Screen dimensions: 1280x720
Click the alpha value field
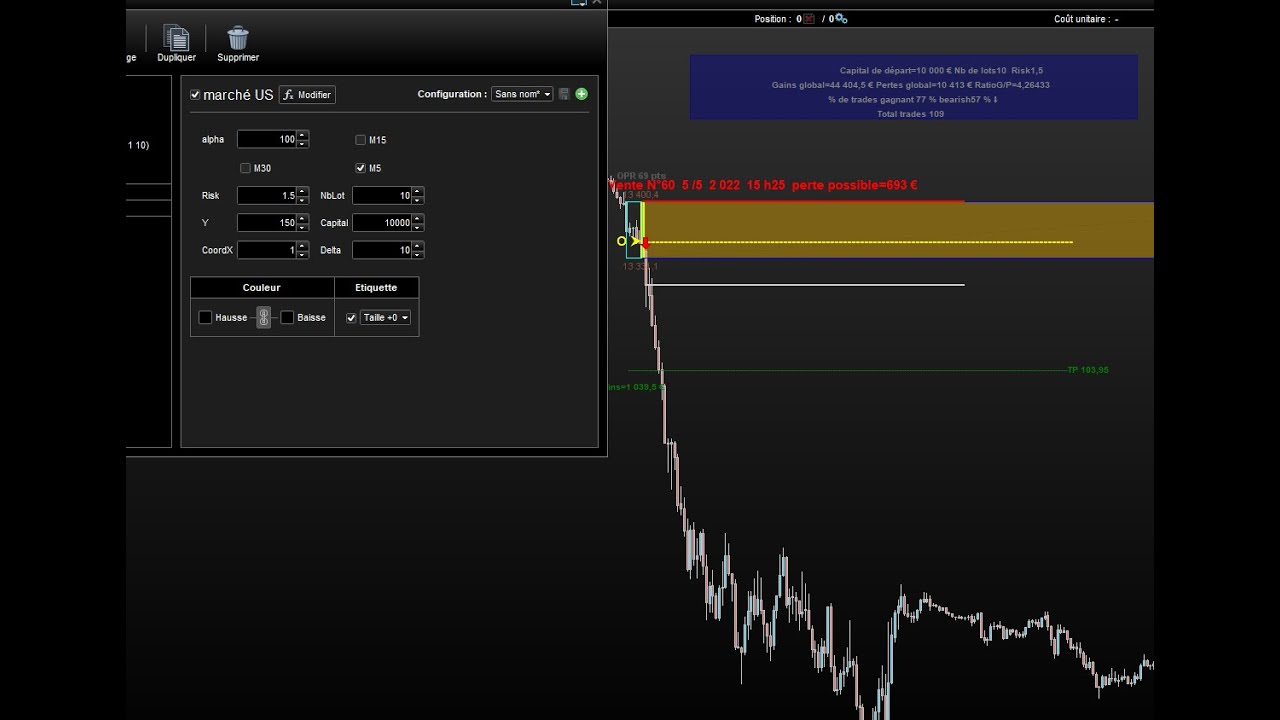coord(267,140)
